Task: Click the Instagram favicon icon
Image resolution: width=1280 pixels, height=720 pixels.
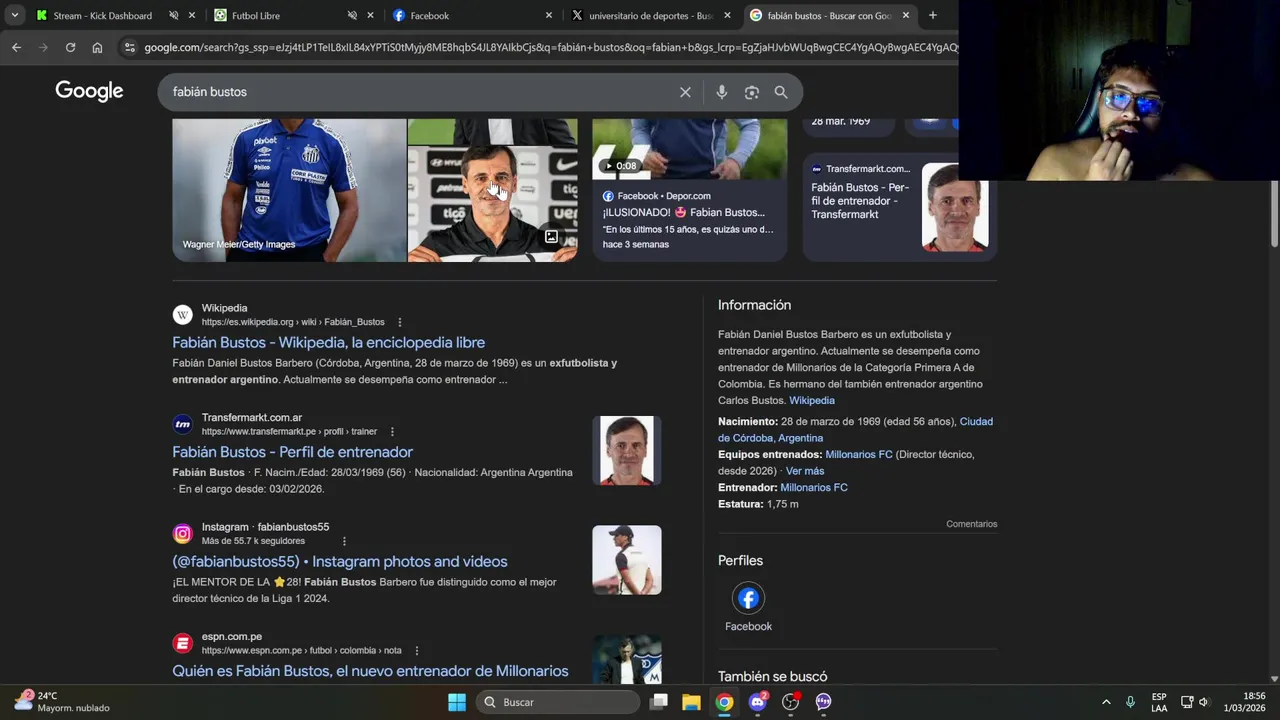Action: point(182,534)
